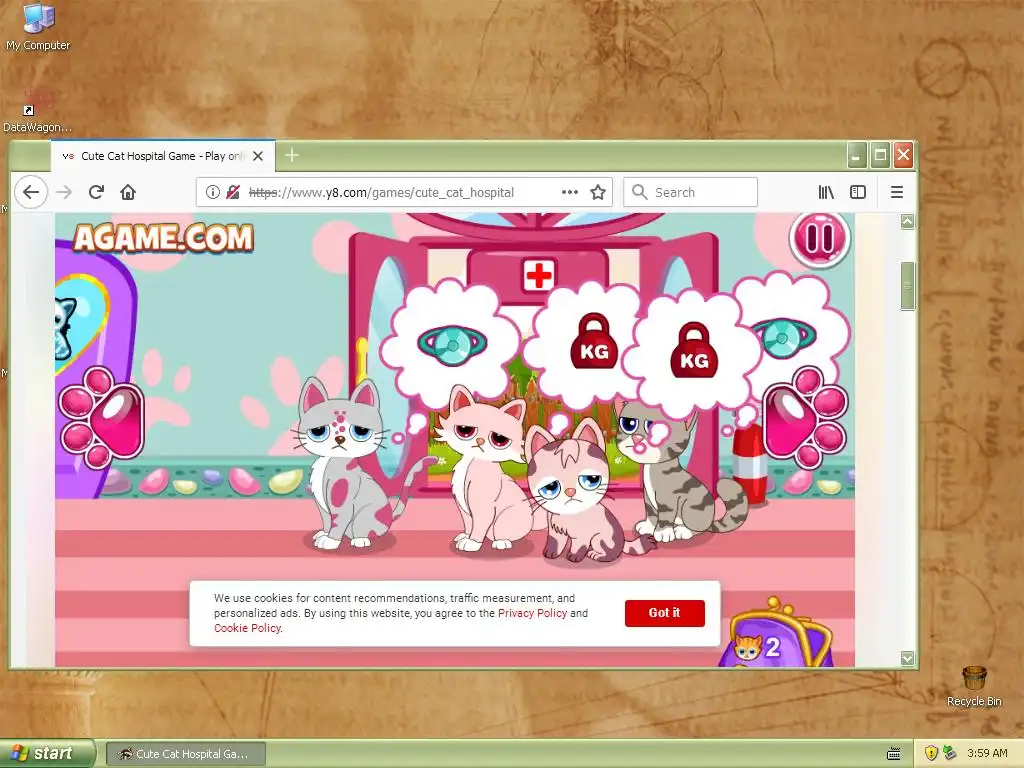
Task: Click the red cross hospital sign
Action: [x=539, y=275]
